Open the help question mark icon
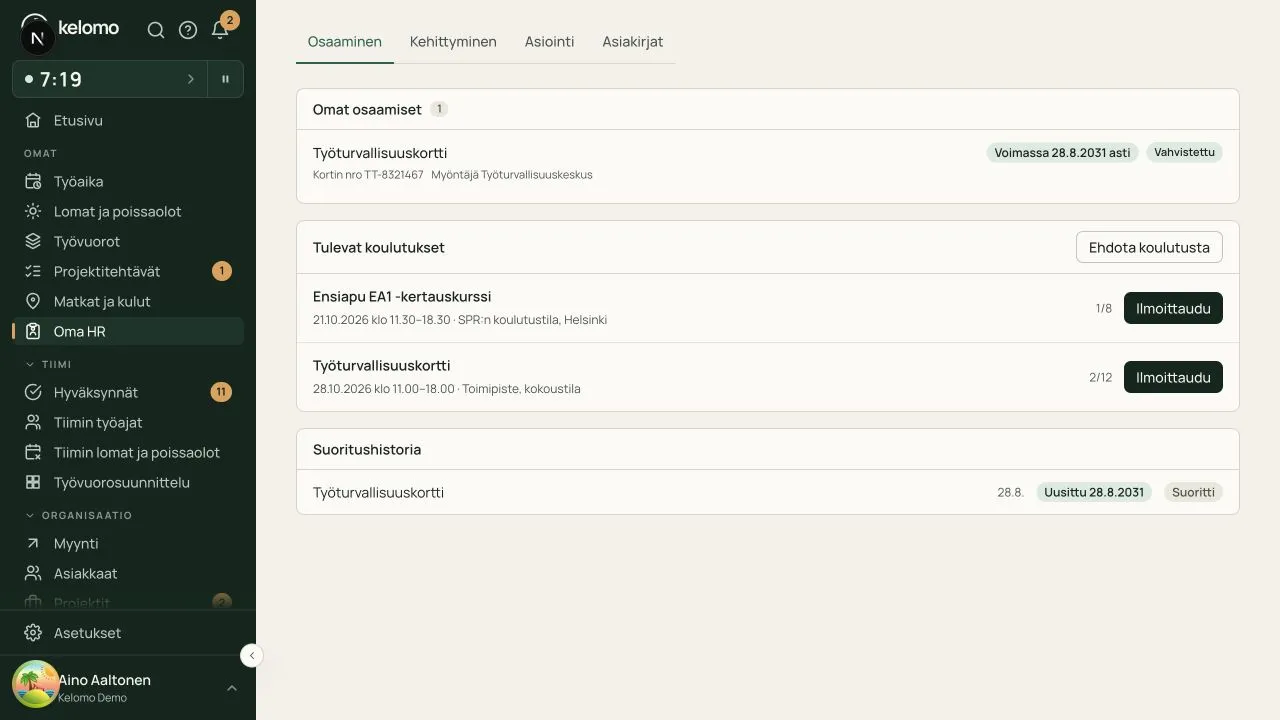The width and height of the screenshot is (1280, 720). pos(188,30)
